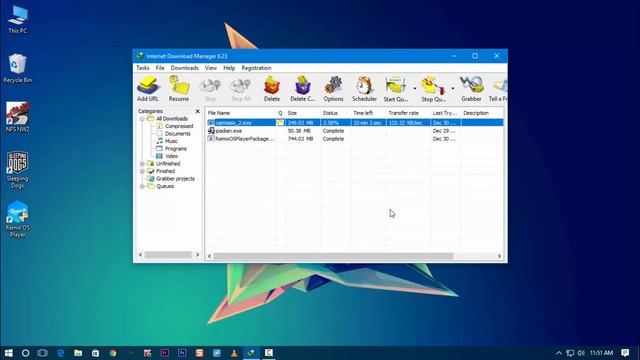Screen dimensions: 640x360
Task: Click the download list horizontal scrollbar
Action: coord(333,256)
